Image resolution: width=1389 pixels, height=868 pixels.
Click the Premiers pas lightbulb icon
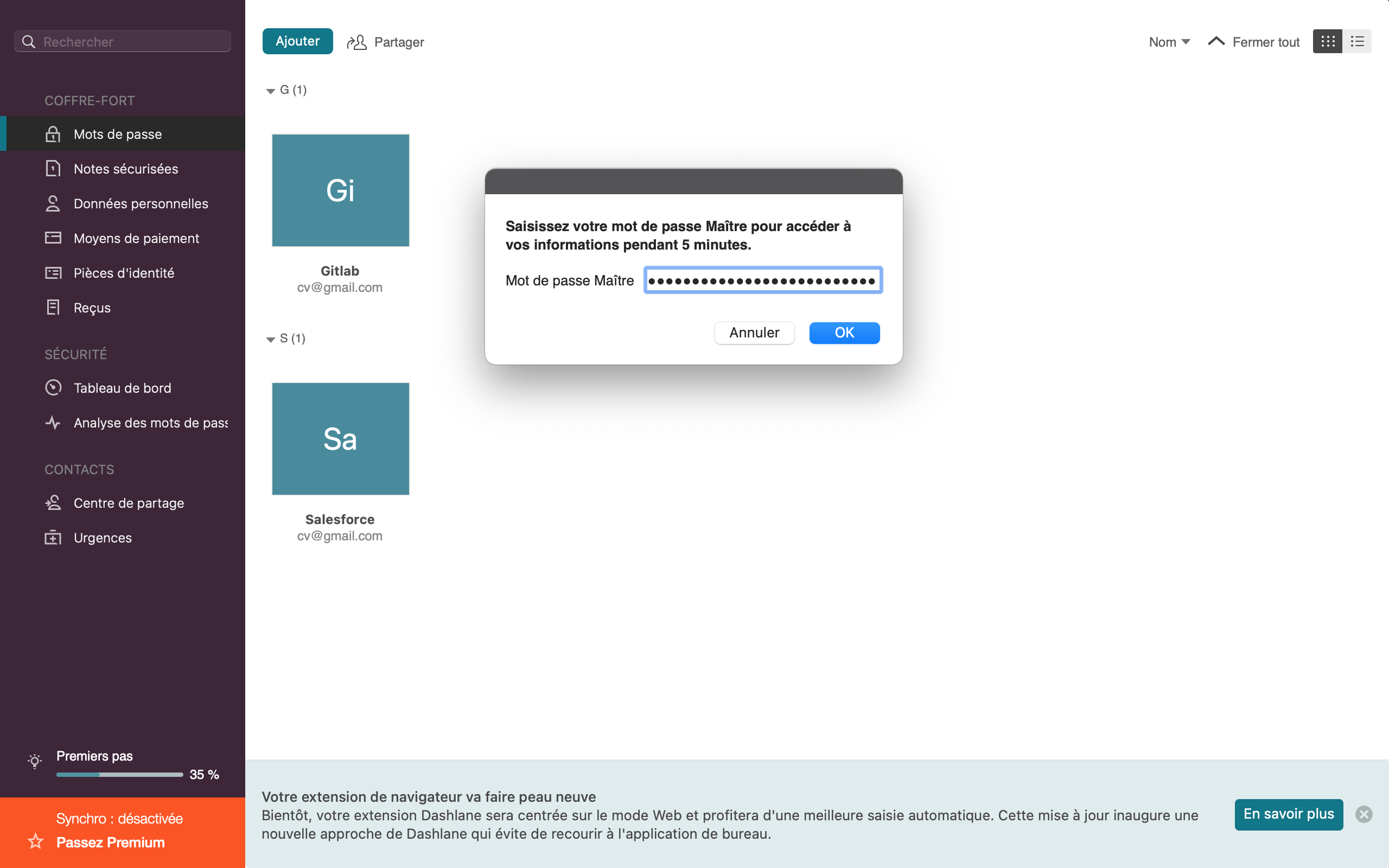[34, 761]
